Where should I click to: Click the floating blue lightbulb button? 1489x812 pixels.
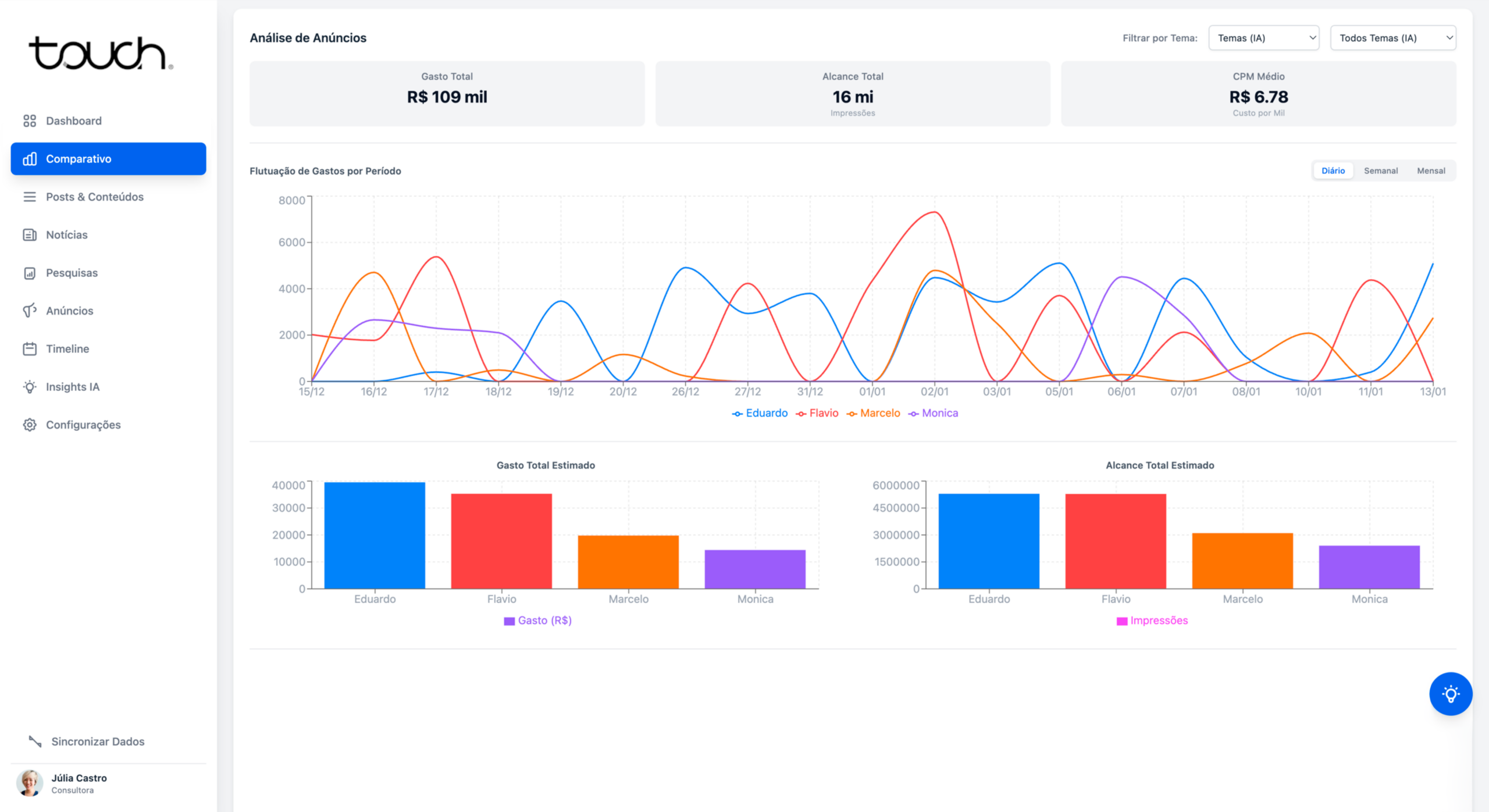pyautogui.click(x=1450, y=693)
